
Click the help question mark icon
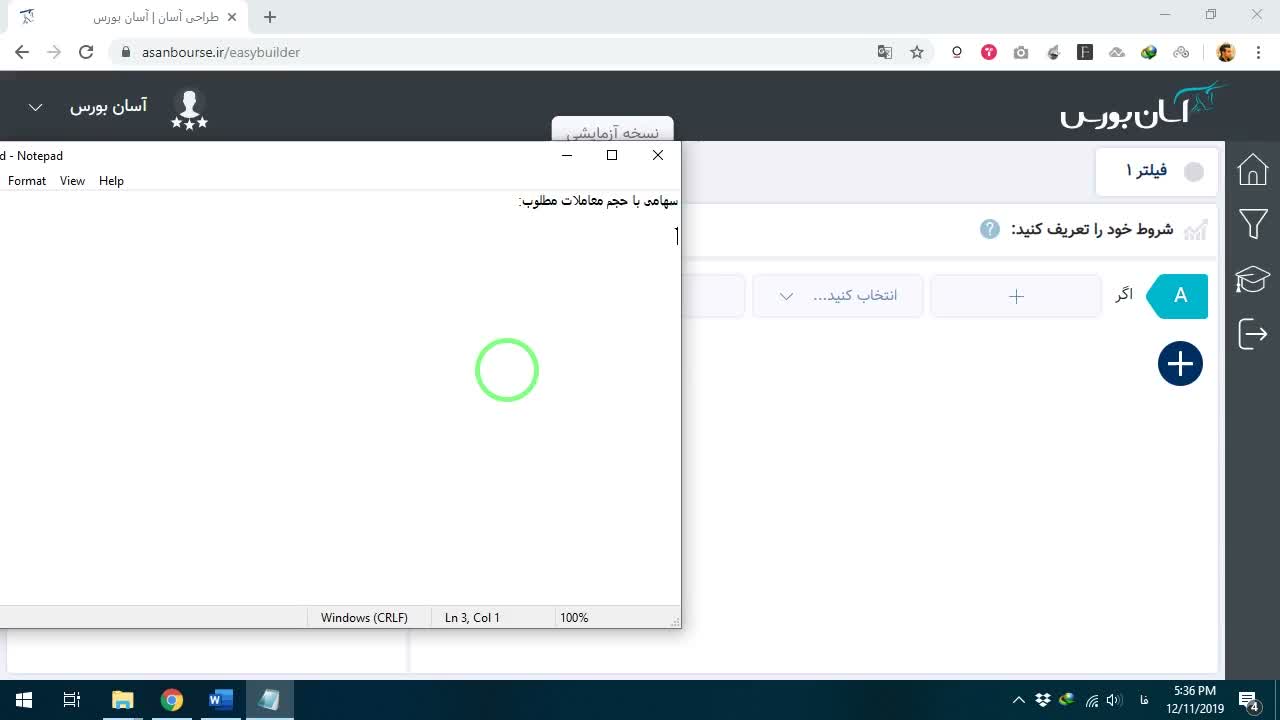(x=990, y=229)
